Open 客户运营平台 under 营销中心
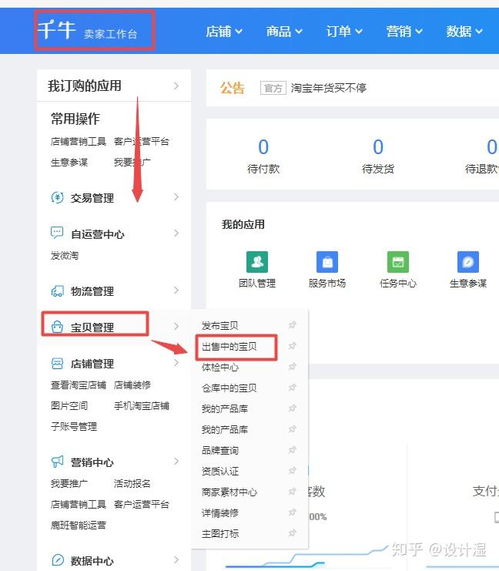The width and height of the screenshot is (499, 571). pyautogui.click(x=141, y=504)
